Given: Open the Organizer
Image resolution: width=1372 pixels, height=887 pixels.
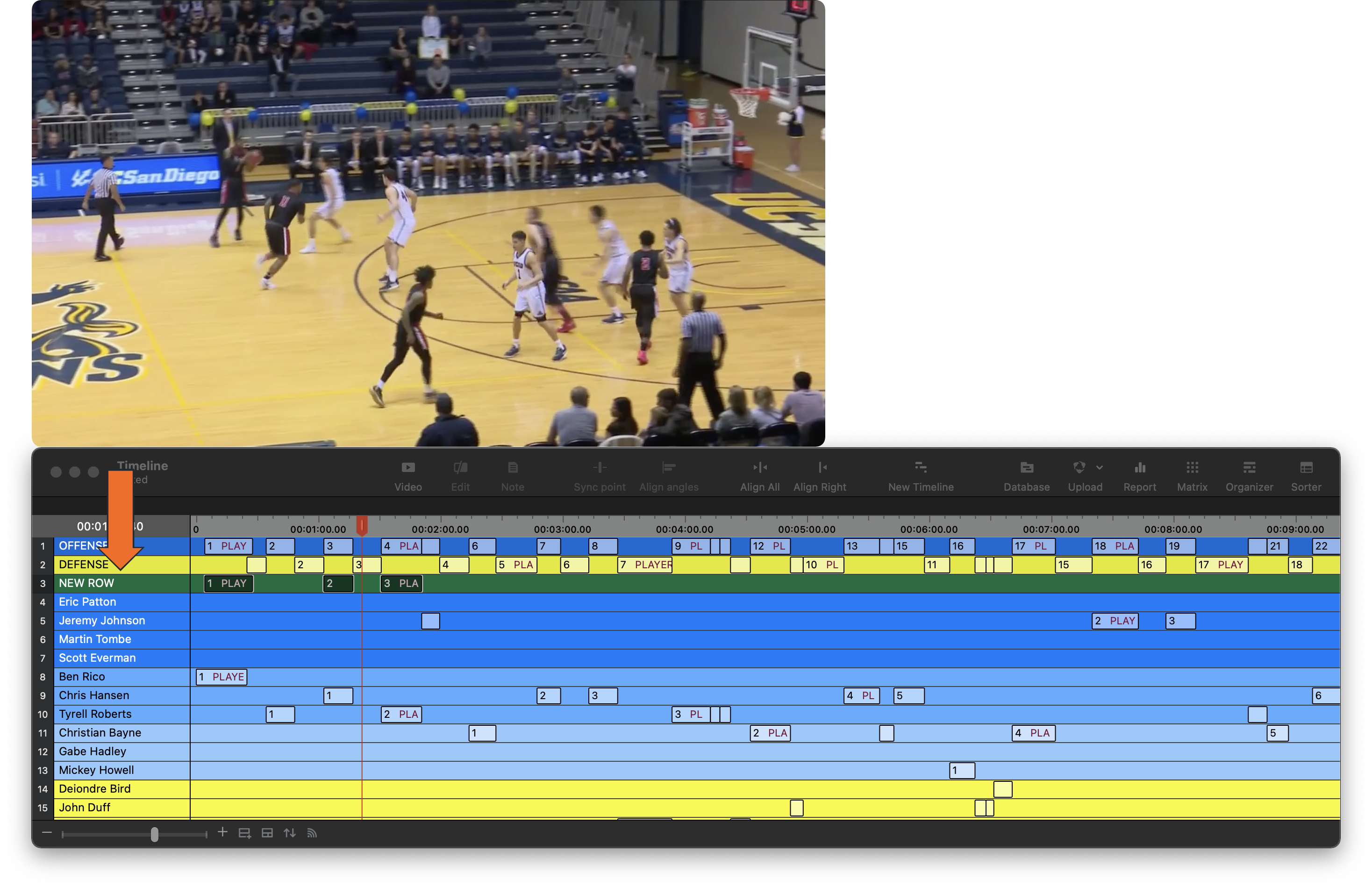Looking at the screenshot, I should pos(1249,472).
